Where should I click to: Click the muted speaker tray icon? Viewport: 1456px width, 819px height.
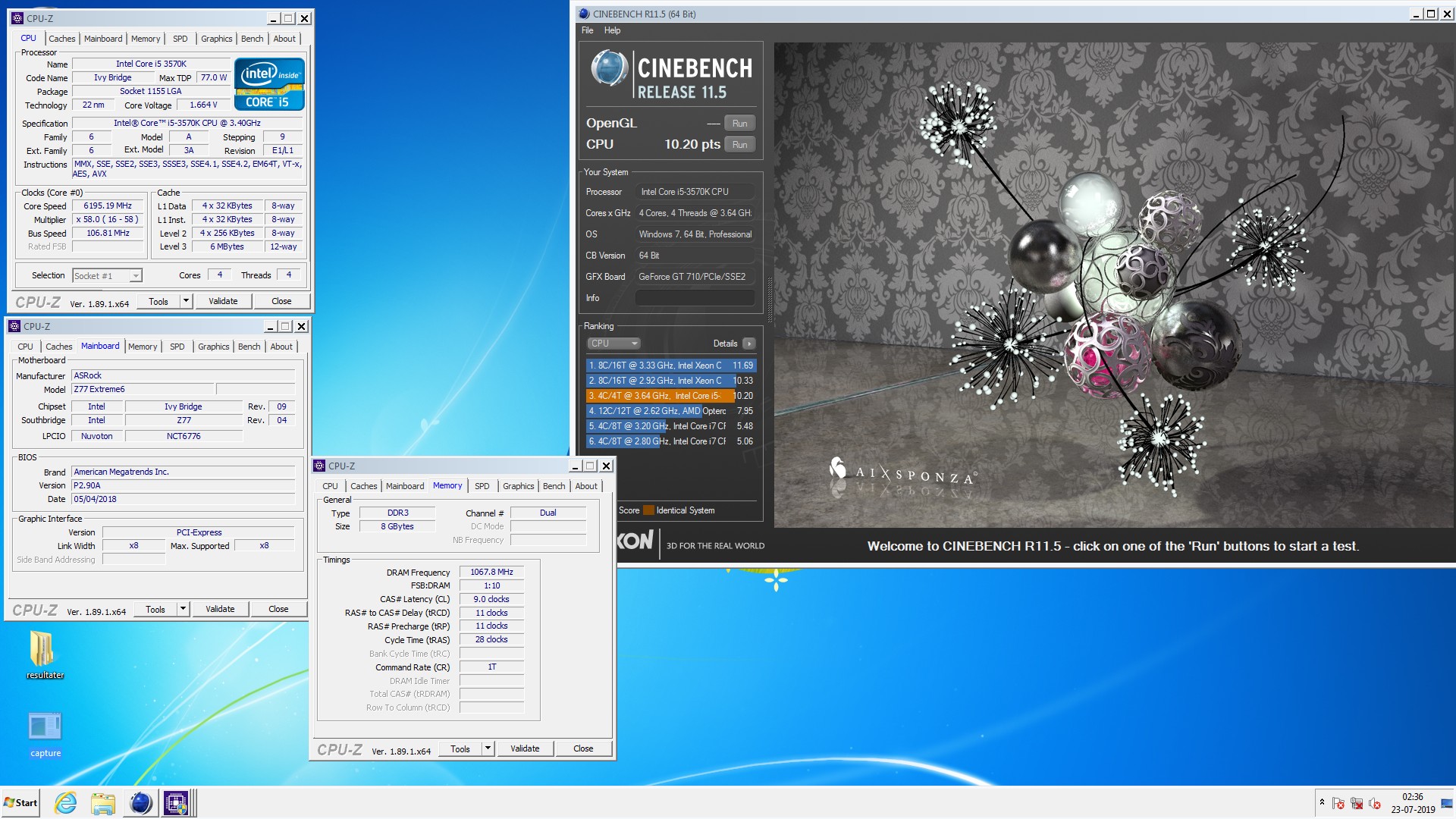[1375, 804]
